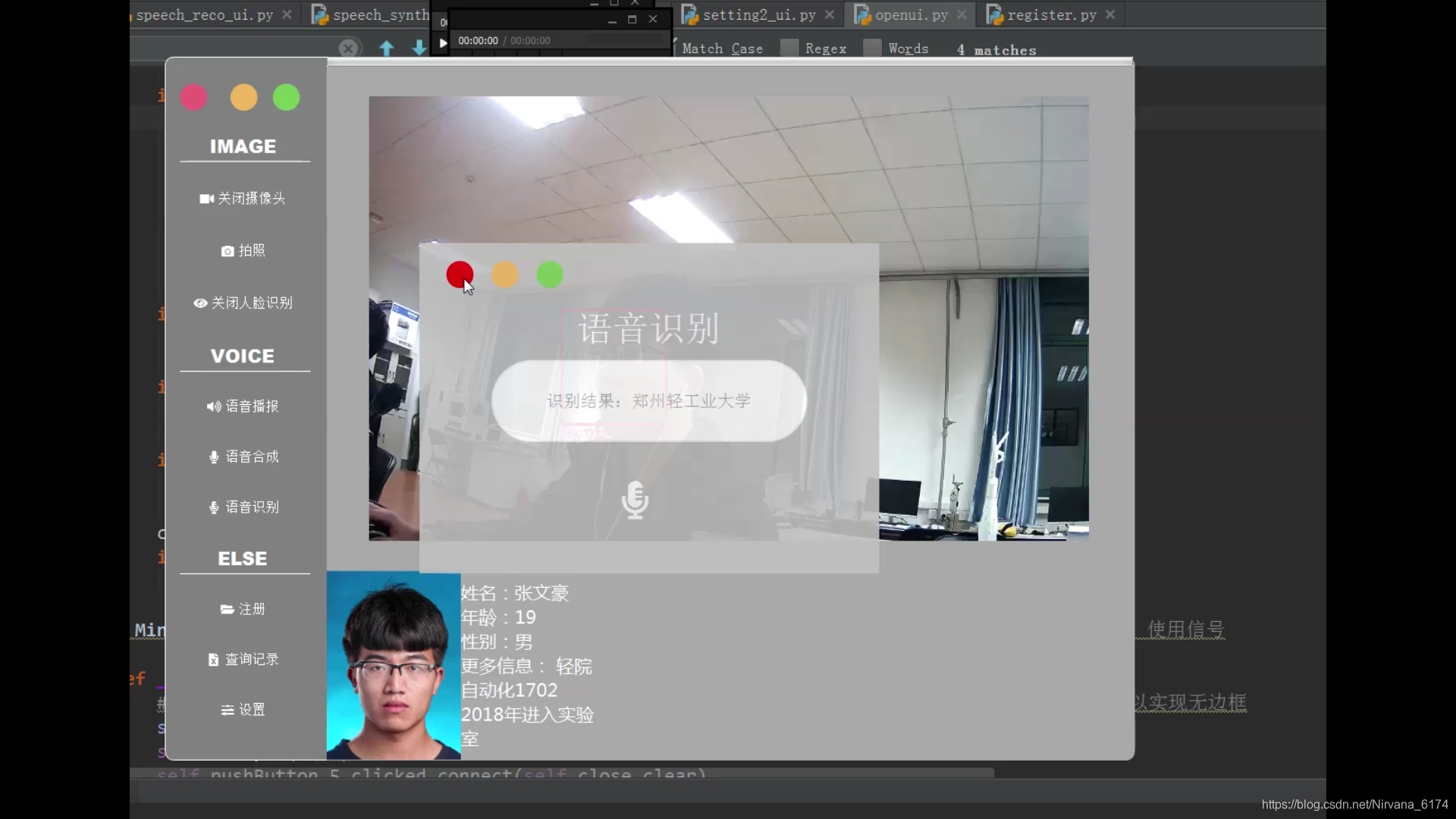The image size is (1456, 819).
Task: Jump to previous match with up arrow
Action: point(387,49)
